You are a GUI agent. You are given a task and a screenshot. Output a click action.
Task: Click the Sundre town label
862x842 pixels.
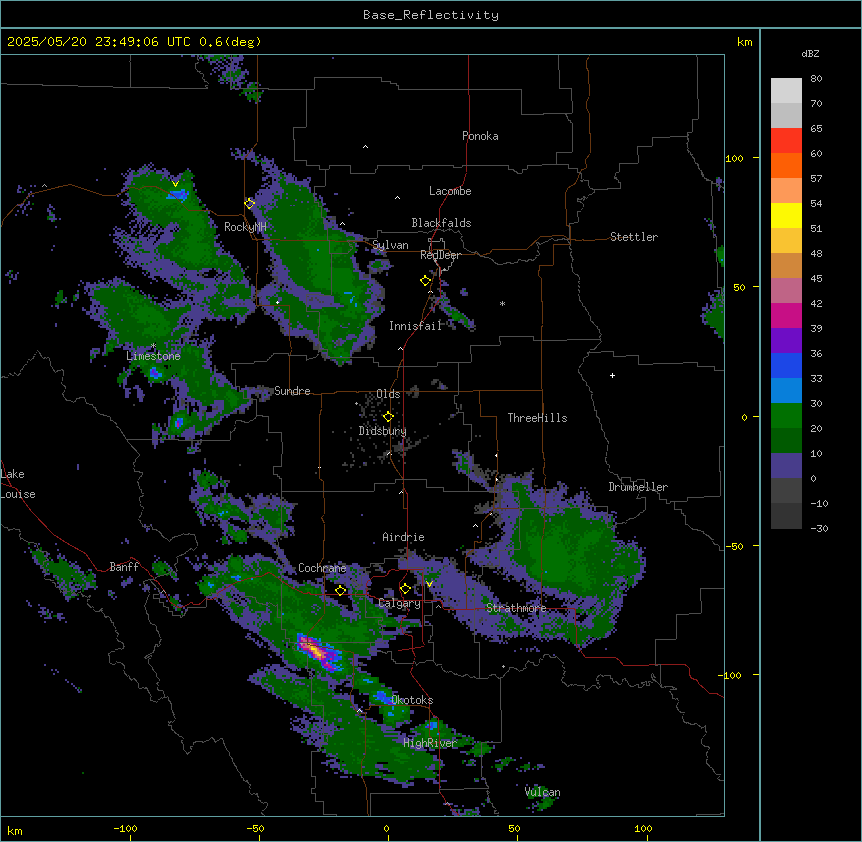tap(292, 391)
